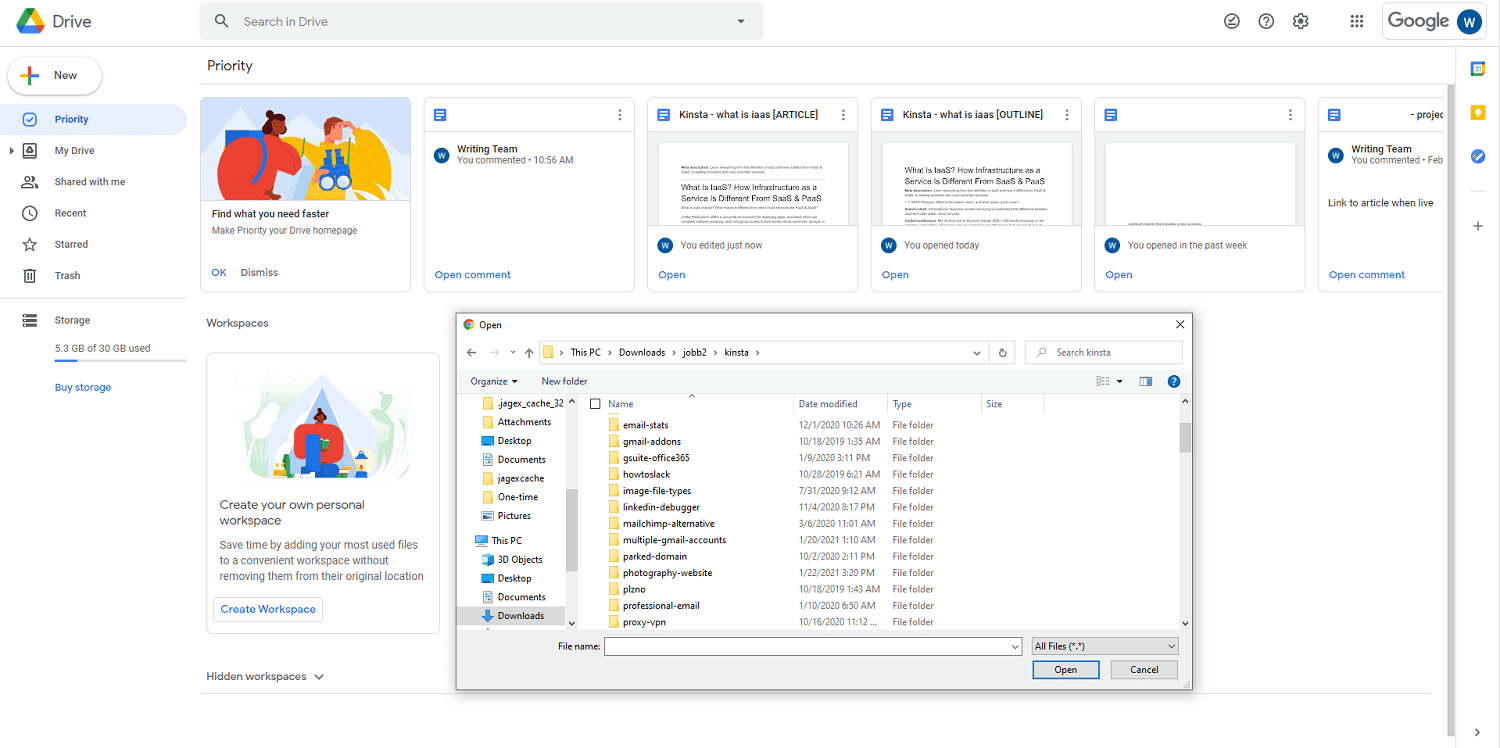This screenshot has height=748, width=1500.
Task: Open the Google Keep side panel
Action: point(1477,113)
